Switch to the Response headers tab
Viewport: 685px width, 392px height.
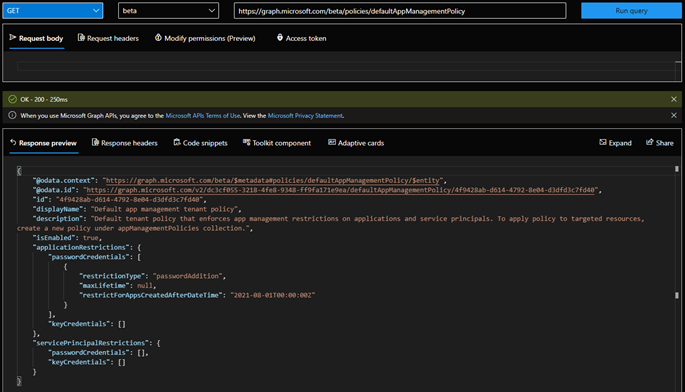(125, 143)
